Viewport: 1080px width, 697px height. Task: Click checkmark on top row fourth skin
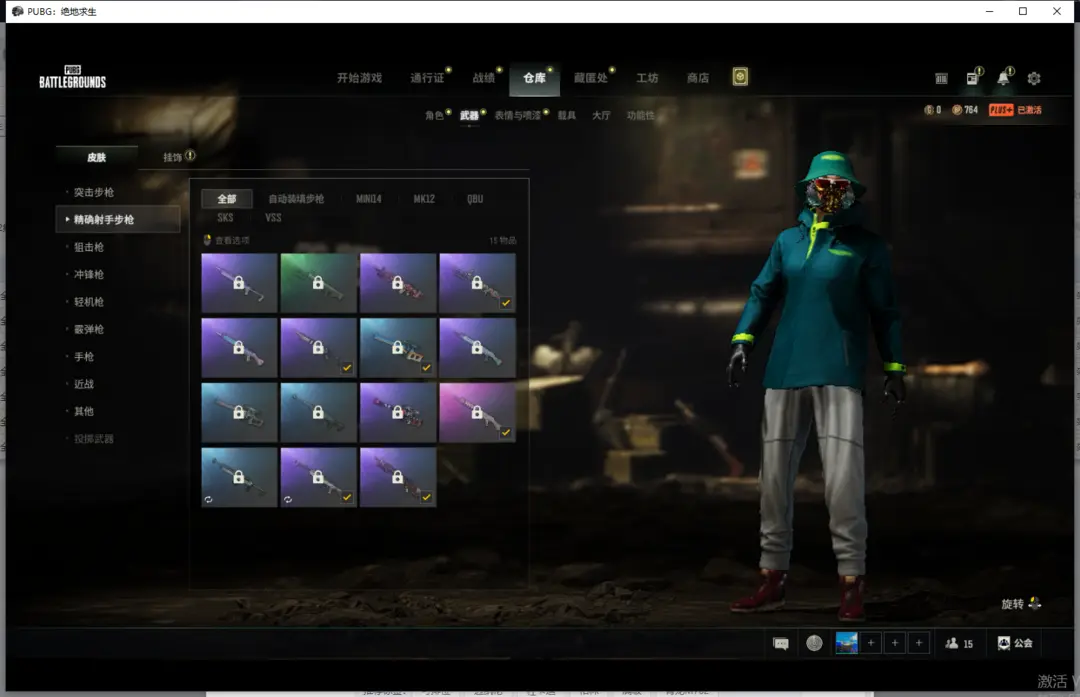(x=506, y=302)
